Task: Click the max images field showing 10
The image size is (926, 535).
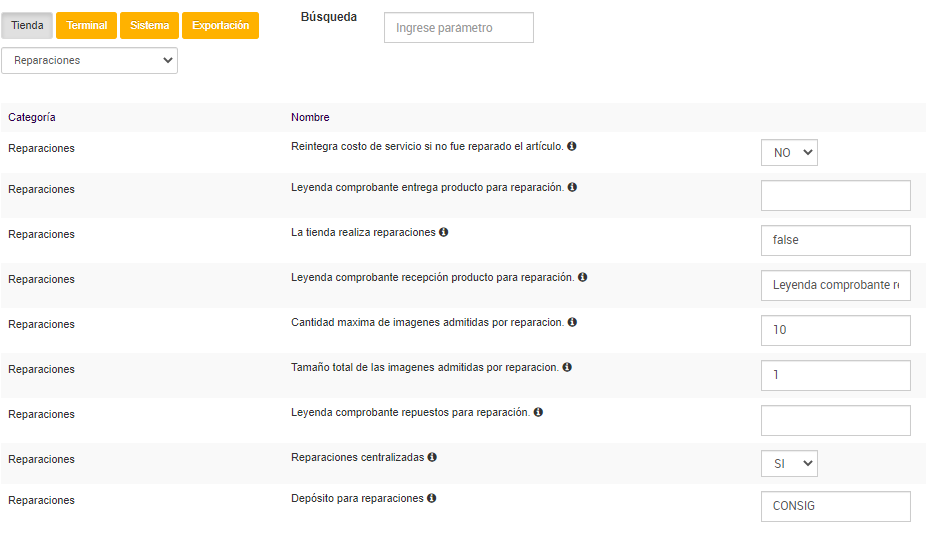Action: coord(835,330)
